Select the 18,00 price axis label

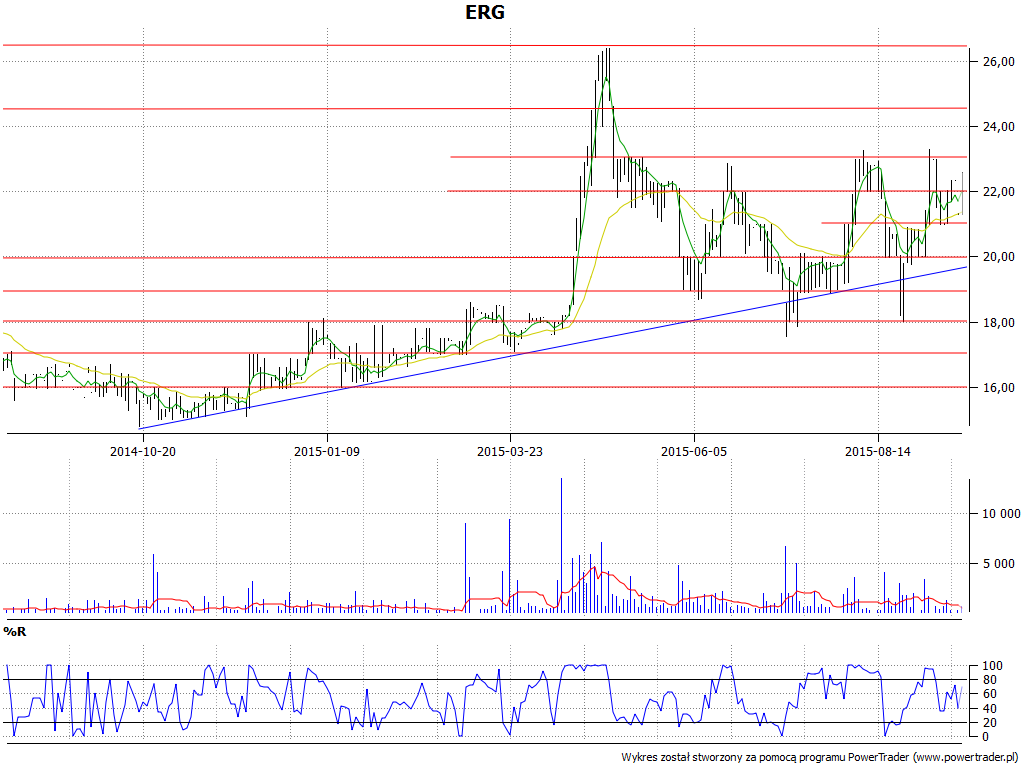pyautogui.click(x=999, y=323)
